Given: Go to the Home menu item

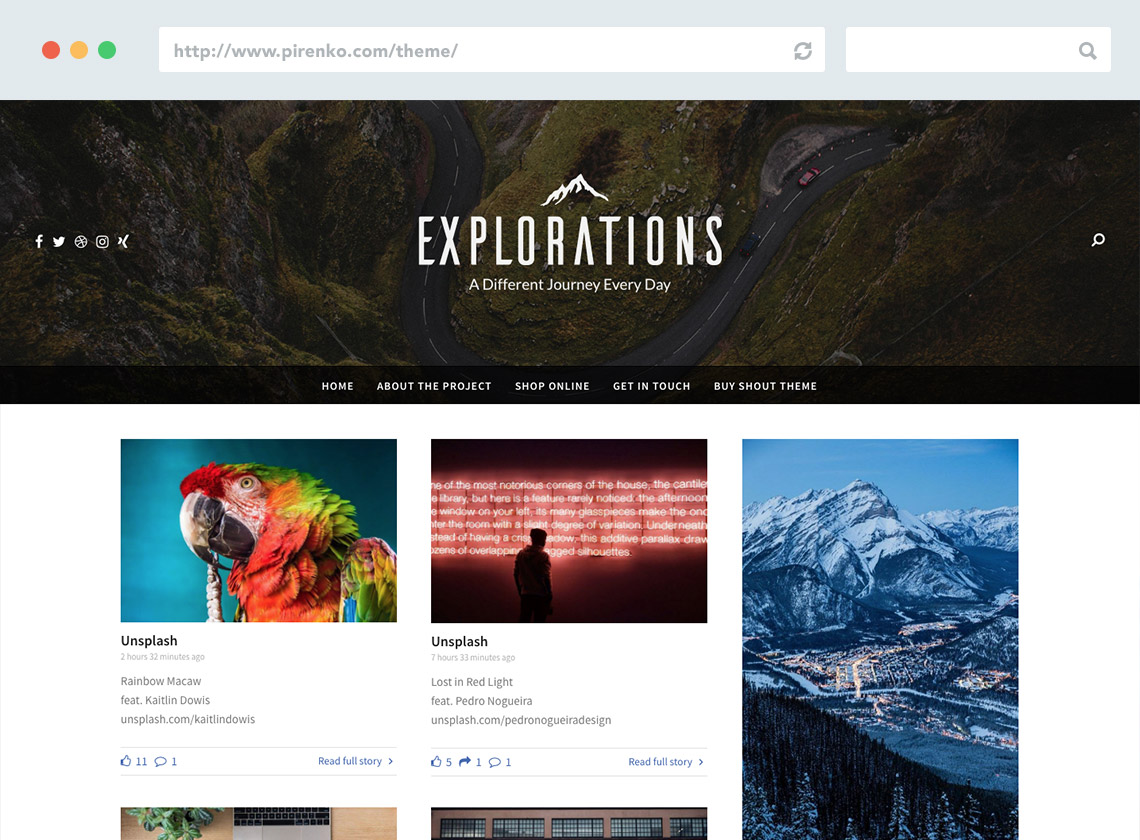Looking at the screenshot, I should [337, 386].
